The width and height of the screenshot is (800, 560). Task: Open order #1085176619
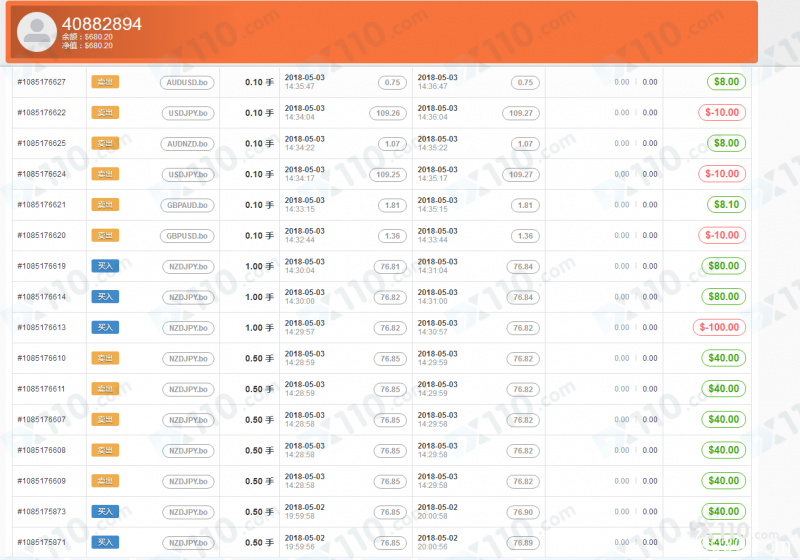pos(42,266)
